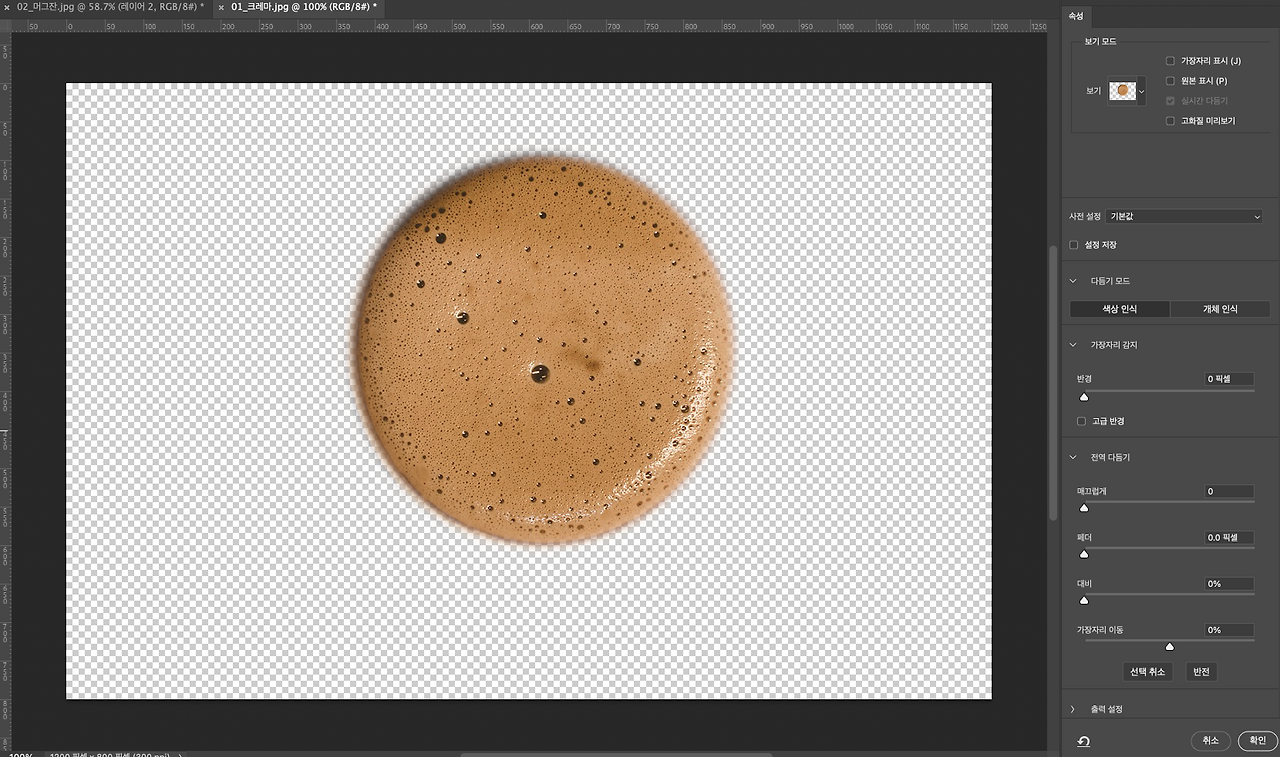Tick the 고급 반경 checkbox

tap(1082, 421)
